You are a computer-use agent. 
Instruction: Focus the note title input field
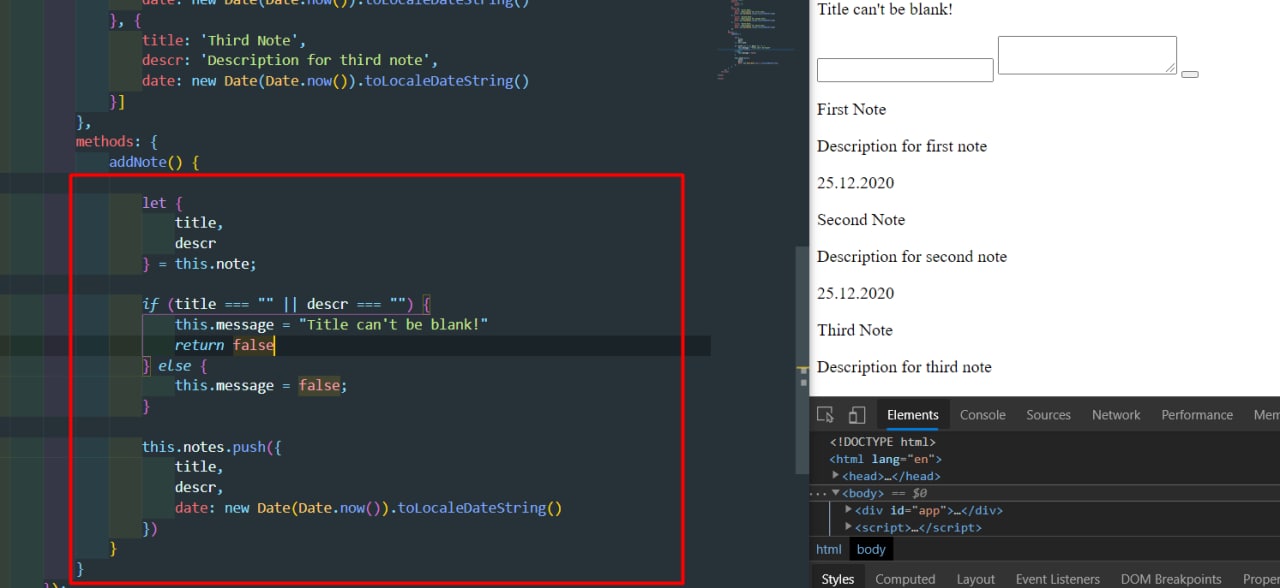pos(905,70)
